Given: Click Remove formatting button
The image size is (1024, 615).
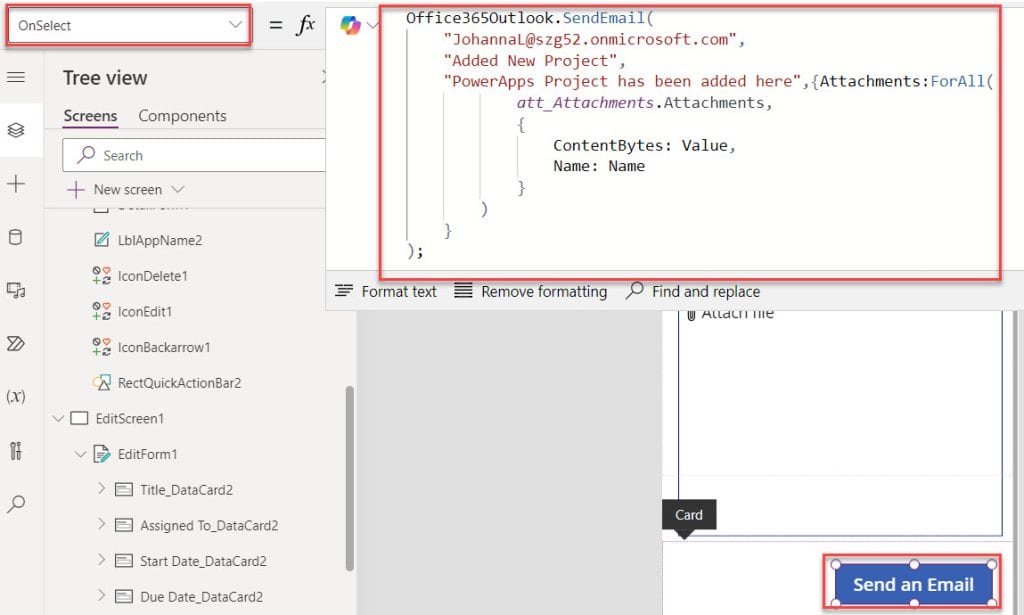Looking at the screenshot, I should pyautogui.click(x=530, y=291).
